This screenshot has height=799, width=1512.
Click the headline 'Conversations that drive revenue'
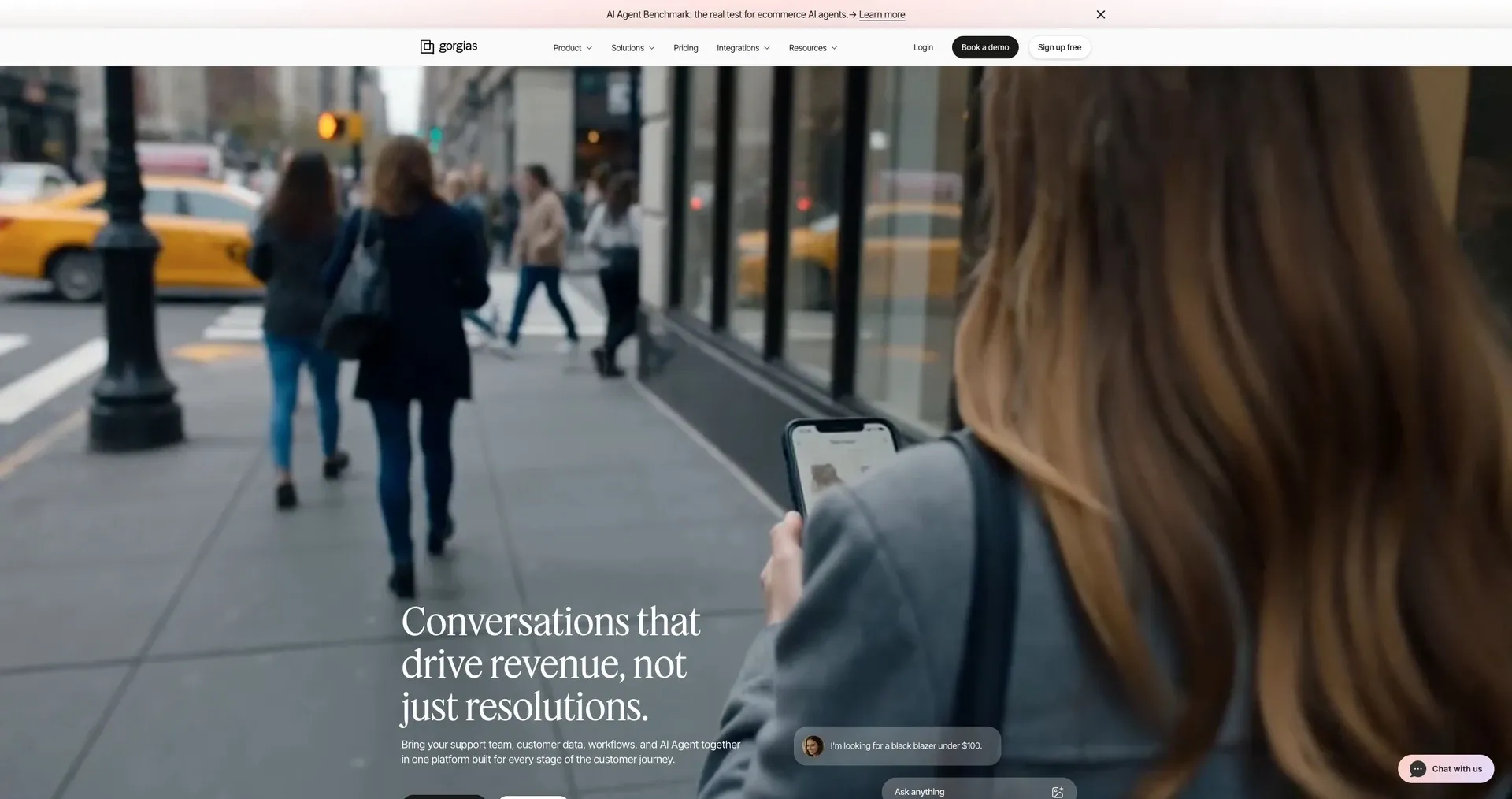pyautogui.click(x=550, y=664)
